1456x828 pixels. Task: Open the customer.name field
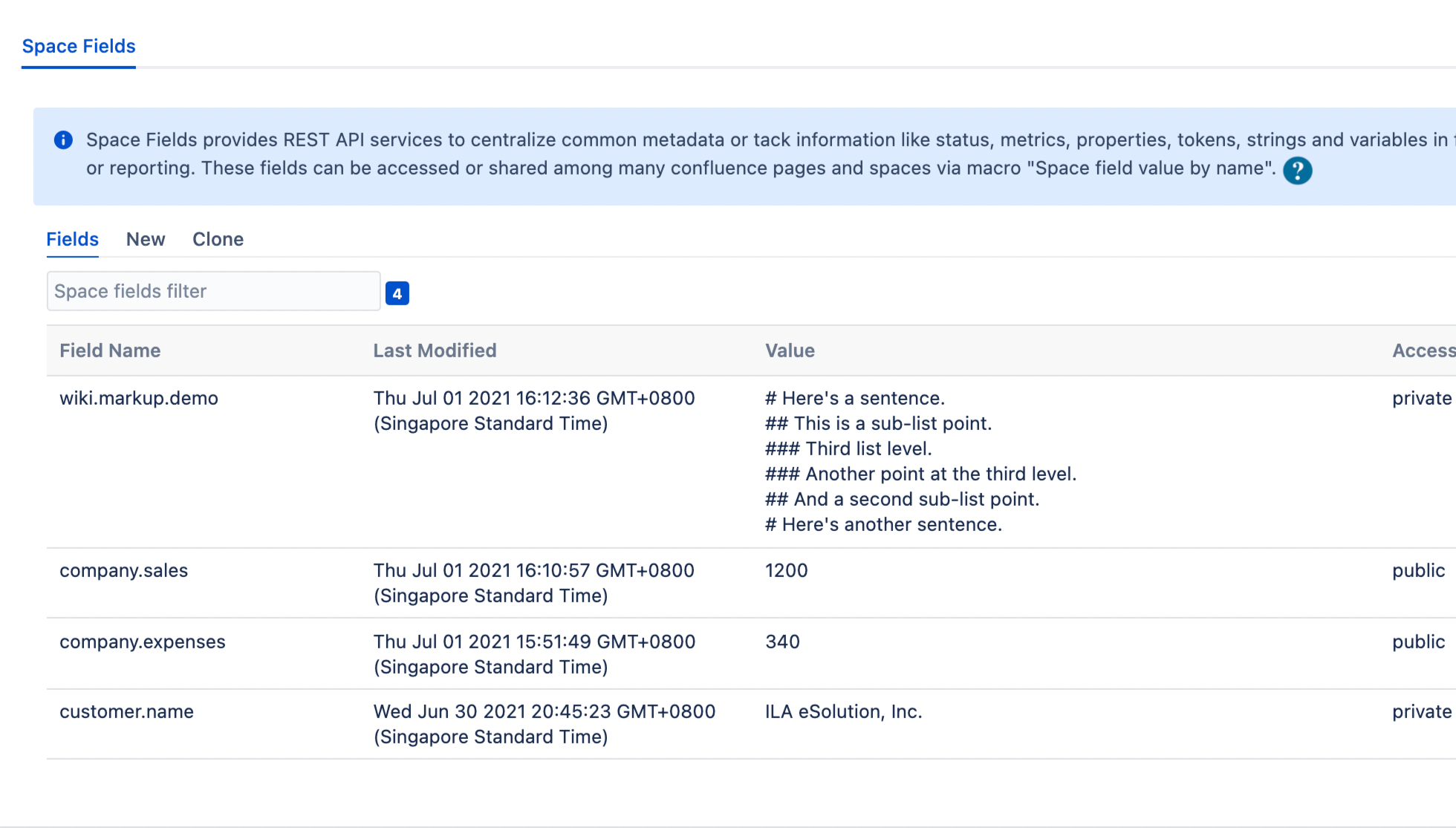(126, 711)
